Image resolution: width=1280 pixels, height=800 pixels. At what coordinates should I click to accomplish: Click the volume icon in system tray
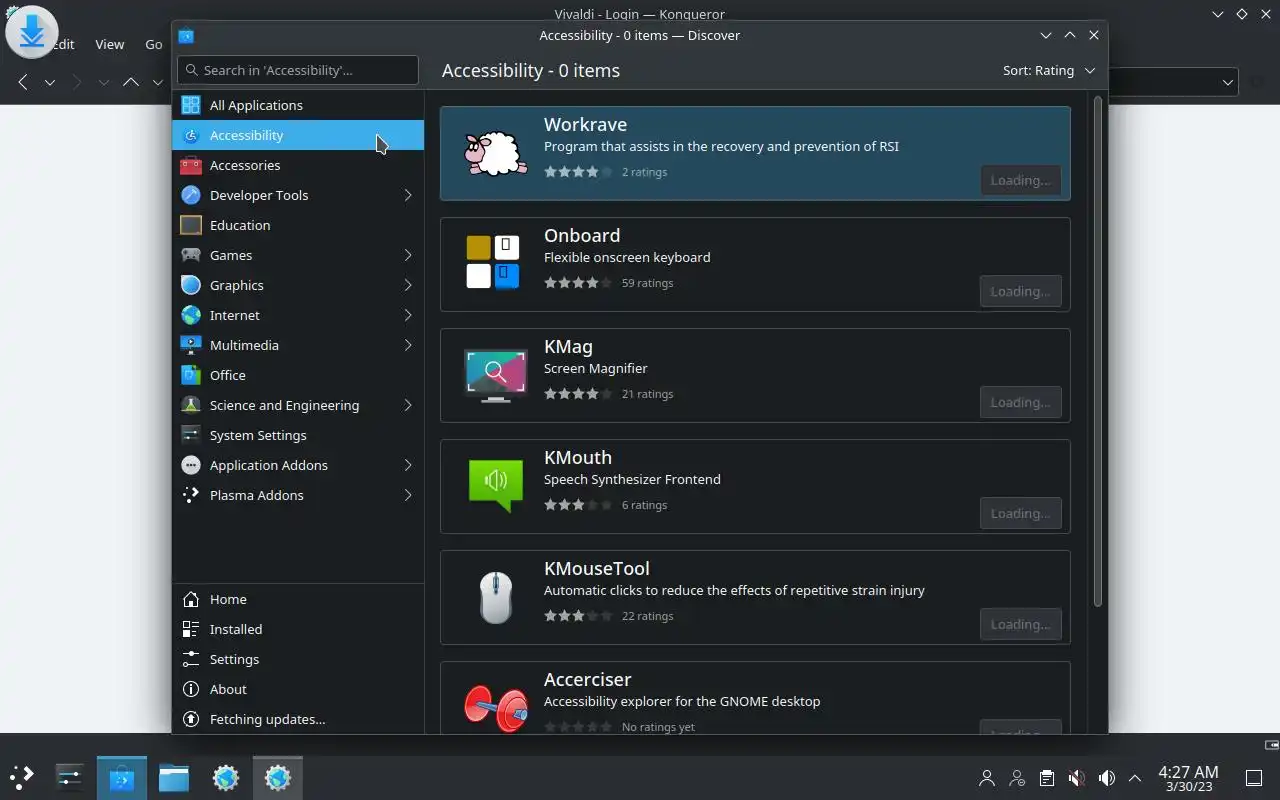coord(1106,778)
